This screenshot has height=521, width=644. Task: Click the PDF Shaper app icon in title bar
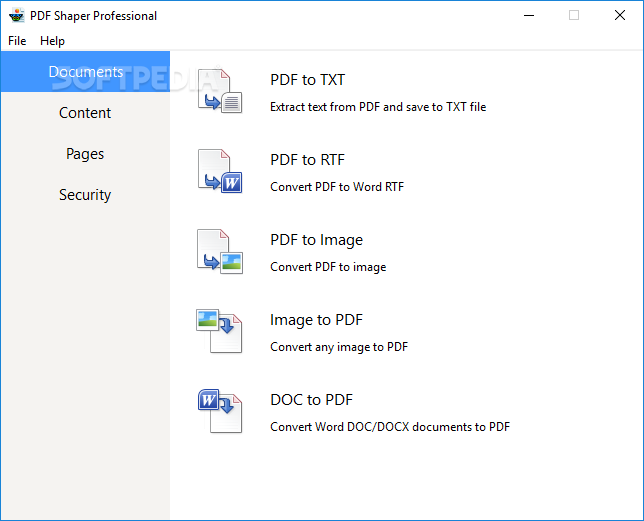pos(16,16)
